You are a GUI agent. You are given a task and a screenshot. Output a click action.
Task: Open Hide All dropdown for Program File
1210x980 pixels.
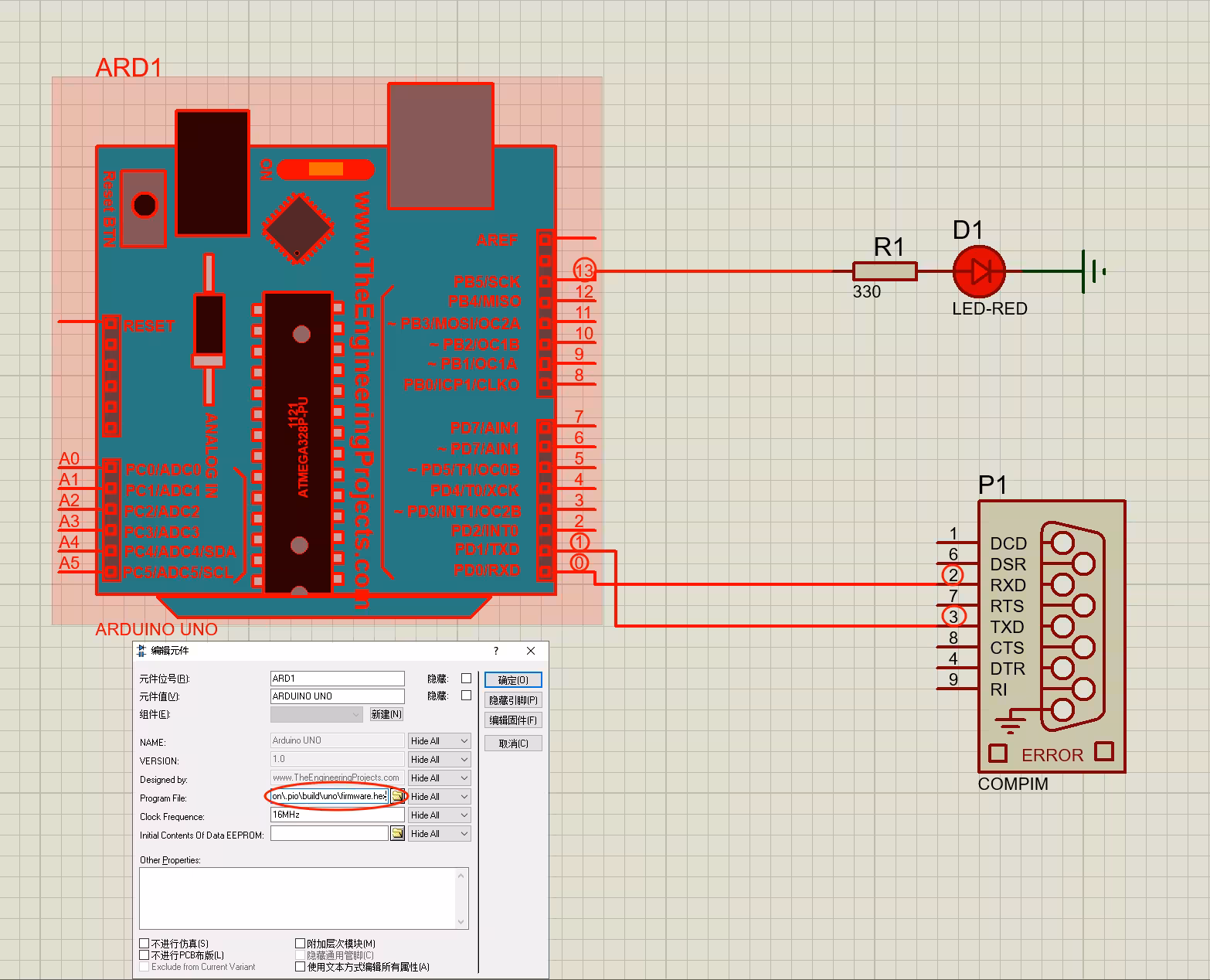coord(439,796)
